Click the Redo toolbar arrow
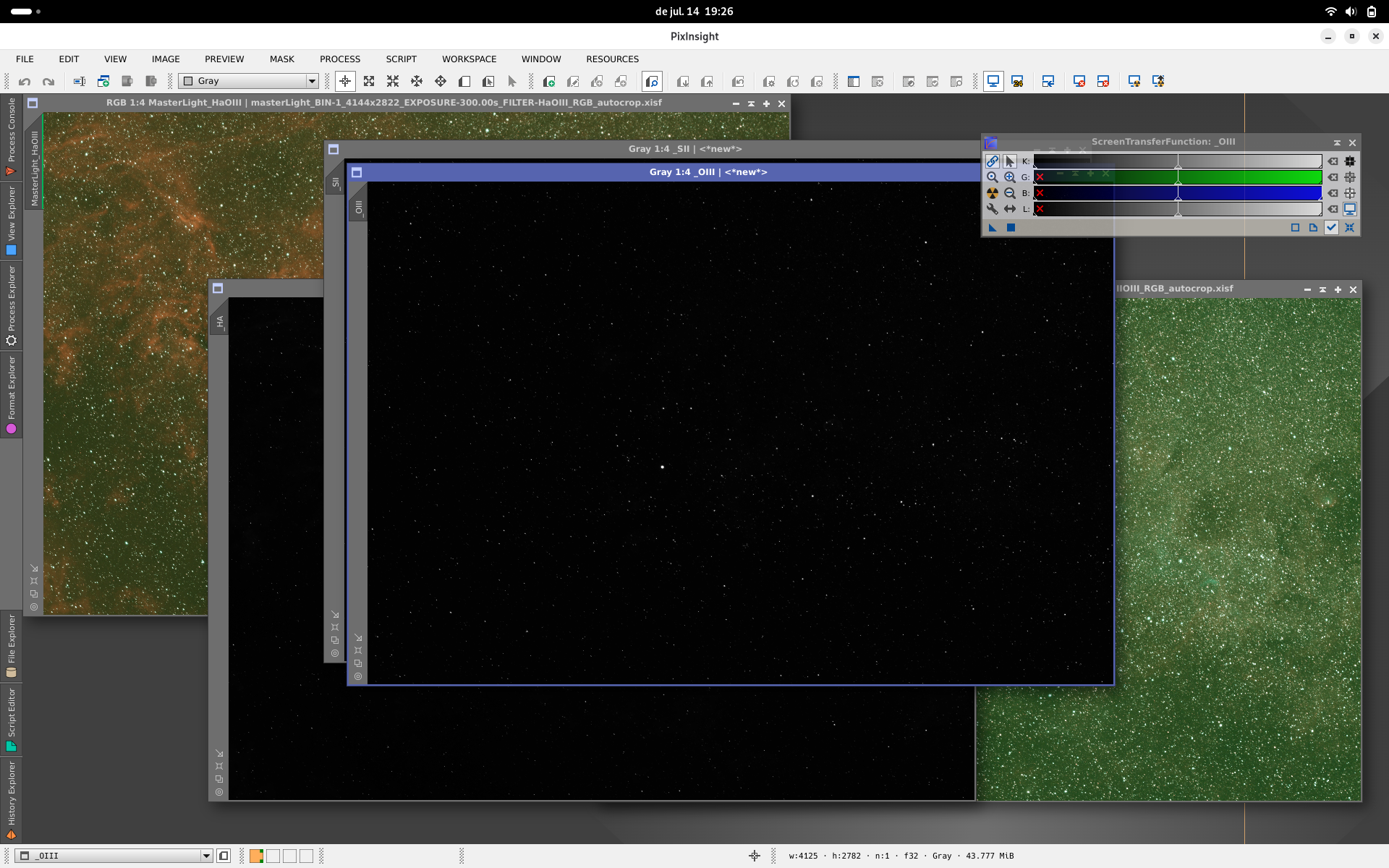 click(x=48, y=82)
